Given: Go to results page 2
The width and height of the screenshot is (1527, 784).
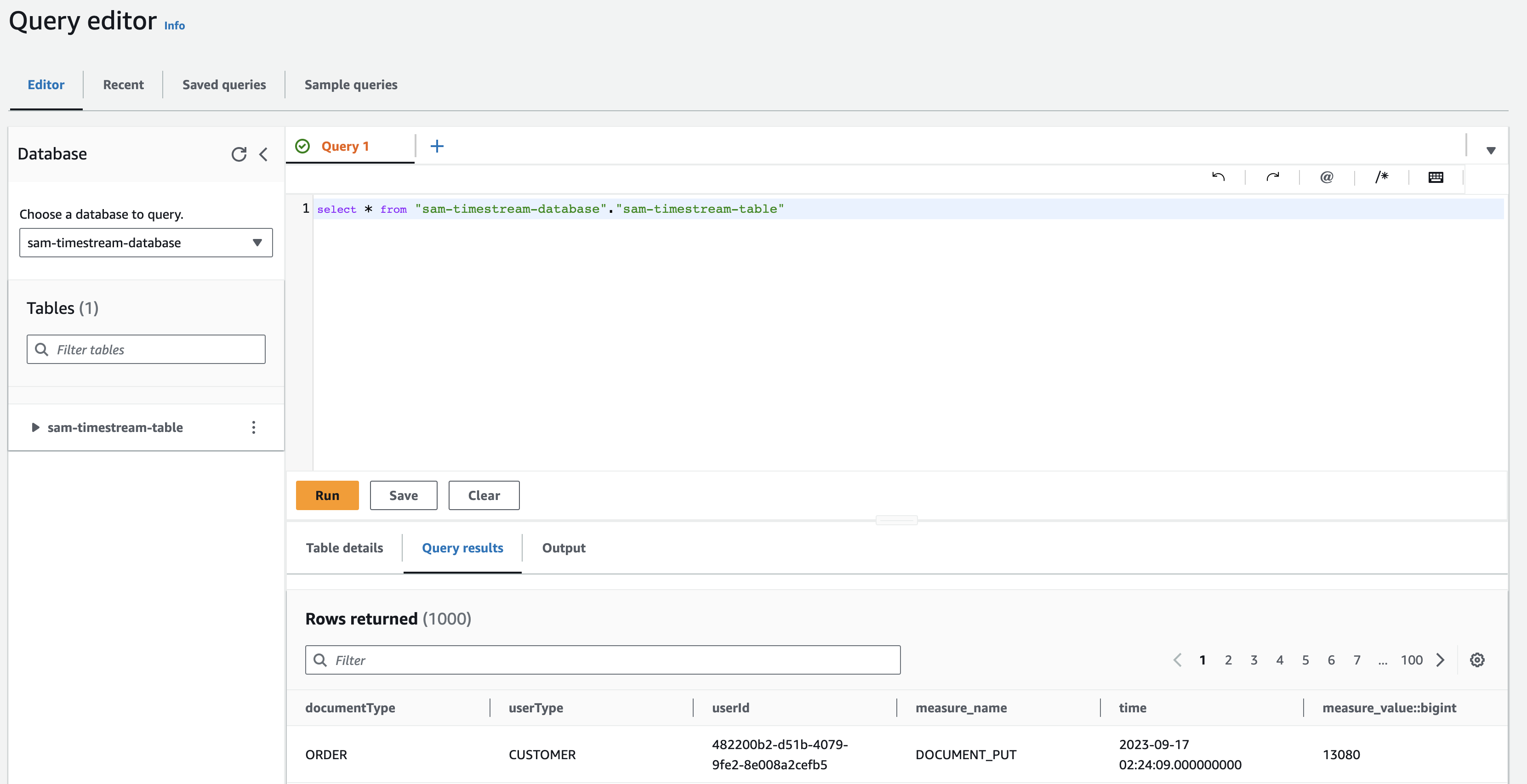Looking at the screenshot, I should point(1228,659).
